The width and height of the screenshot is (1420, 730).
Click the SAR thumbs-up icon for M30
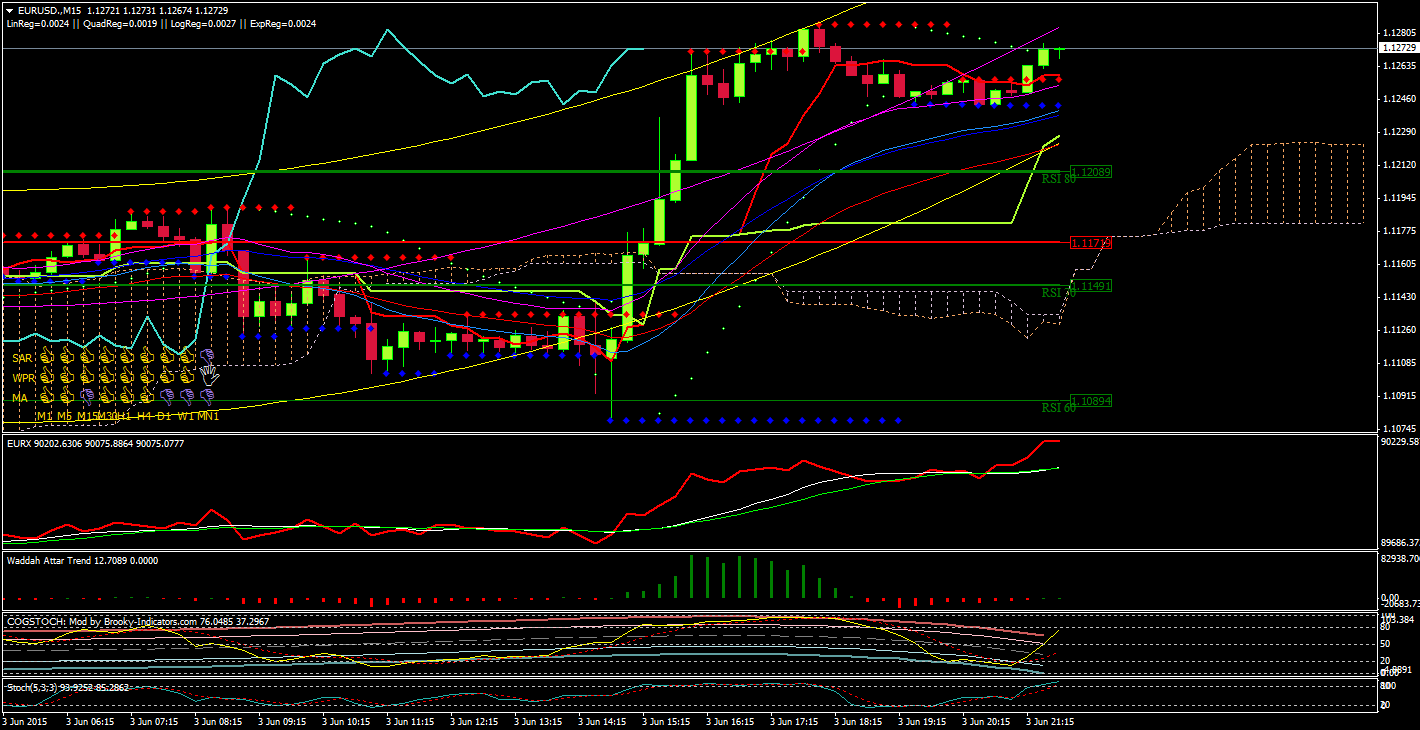[x=106, y=357]
